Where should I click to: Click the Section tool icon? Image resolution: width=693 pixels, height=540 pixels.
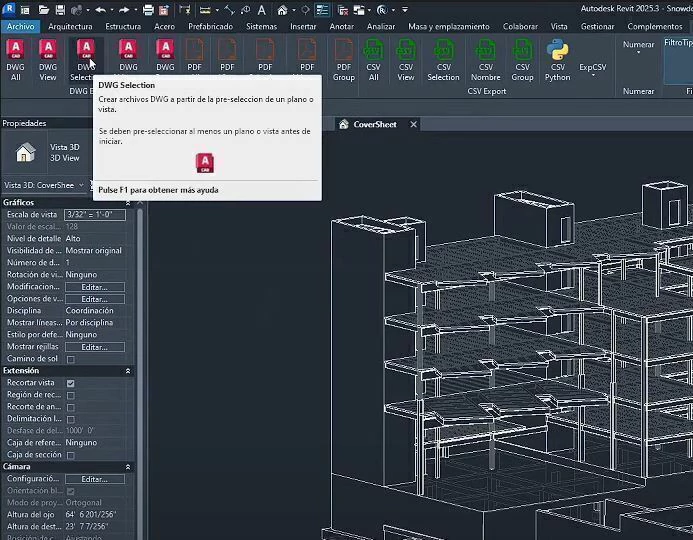click(305, 10)
